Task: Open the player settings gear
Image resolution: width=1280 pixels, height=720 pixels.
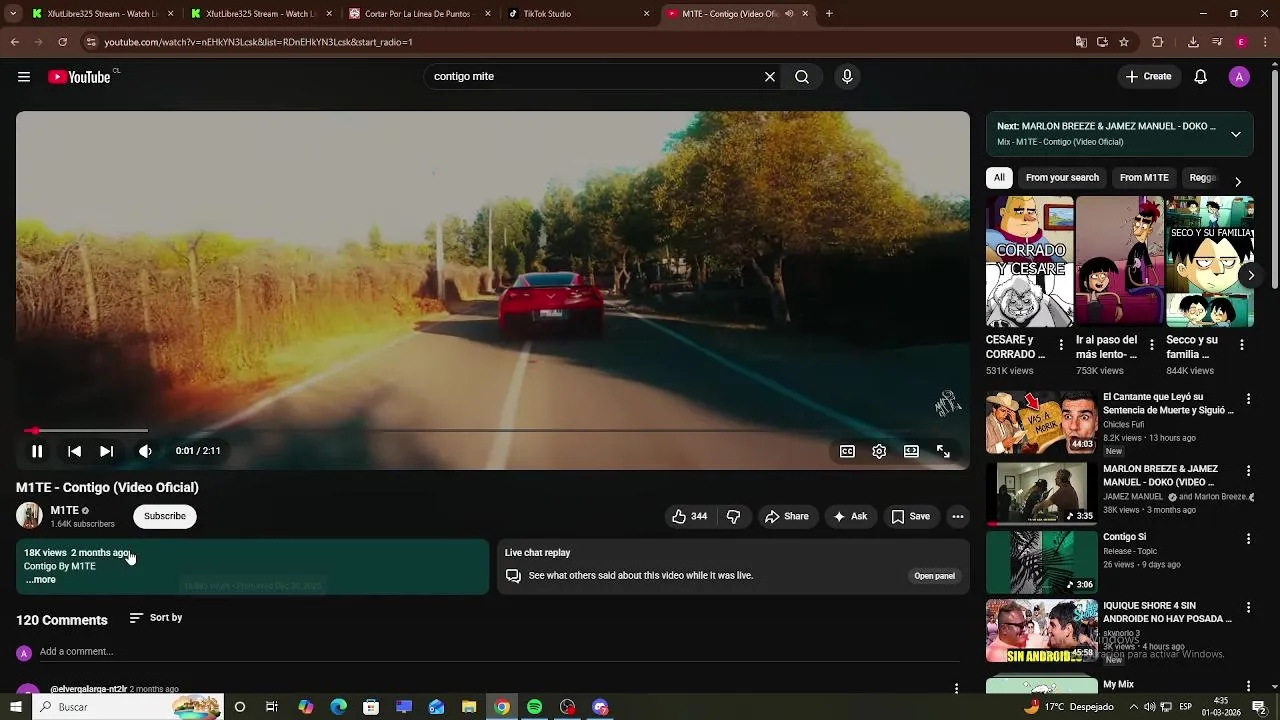Action: 879,452
